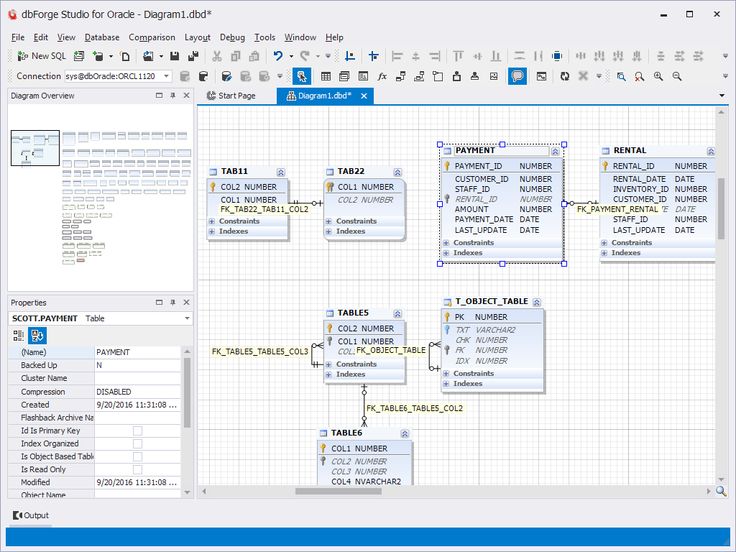Enable the Is Read Only checkbox

pyautogui.click(x=138, y=469)
